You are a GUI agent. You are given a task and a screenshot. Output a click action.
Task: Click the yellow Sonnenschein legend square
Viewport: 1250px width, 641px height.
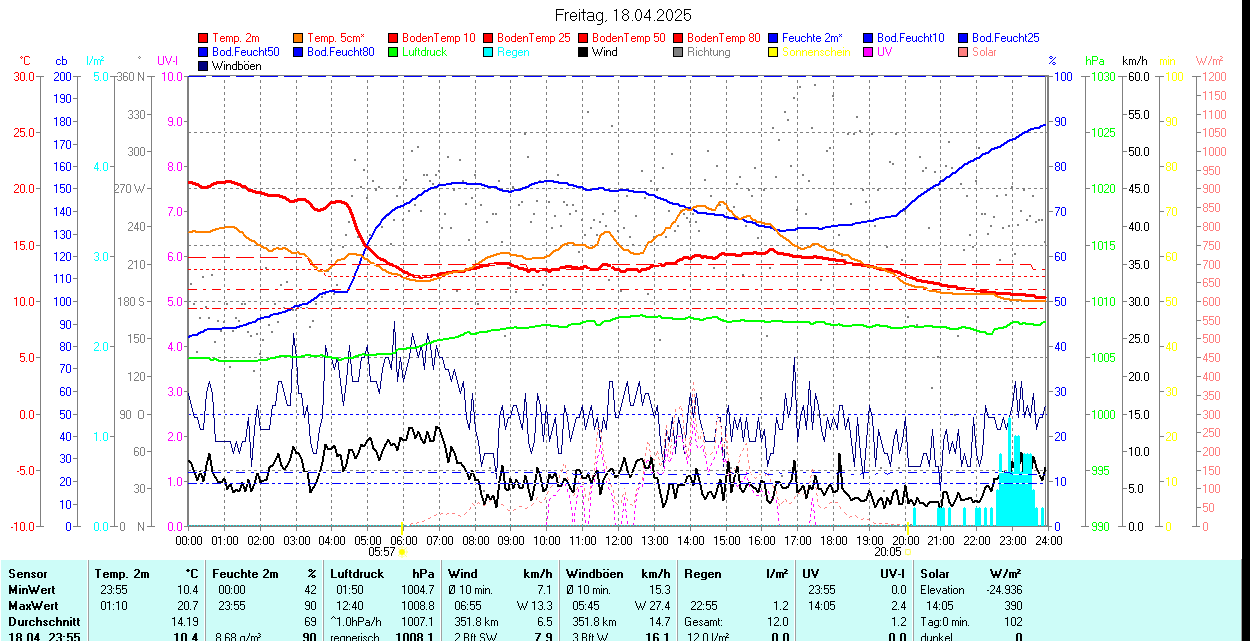pos(774,52)
